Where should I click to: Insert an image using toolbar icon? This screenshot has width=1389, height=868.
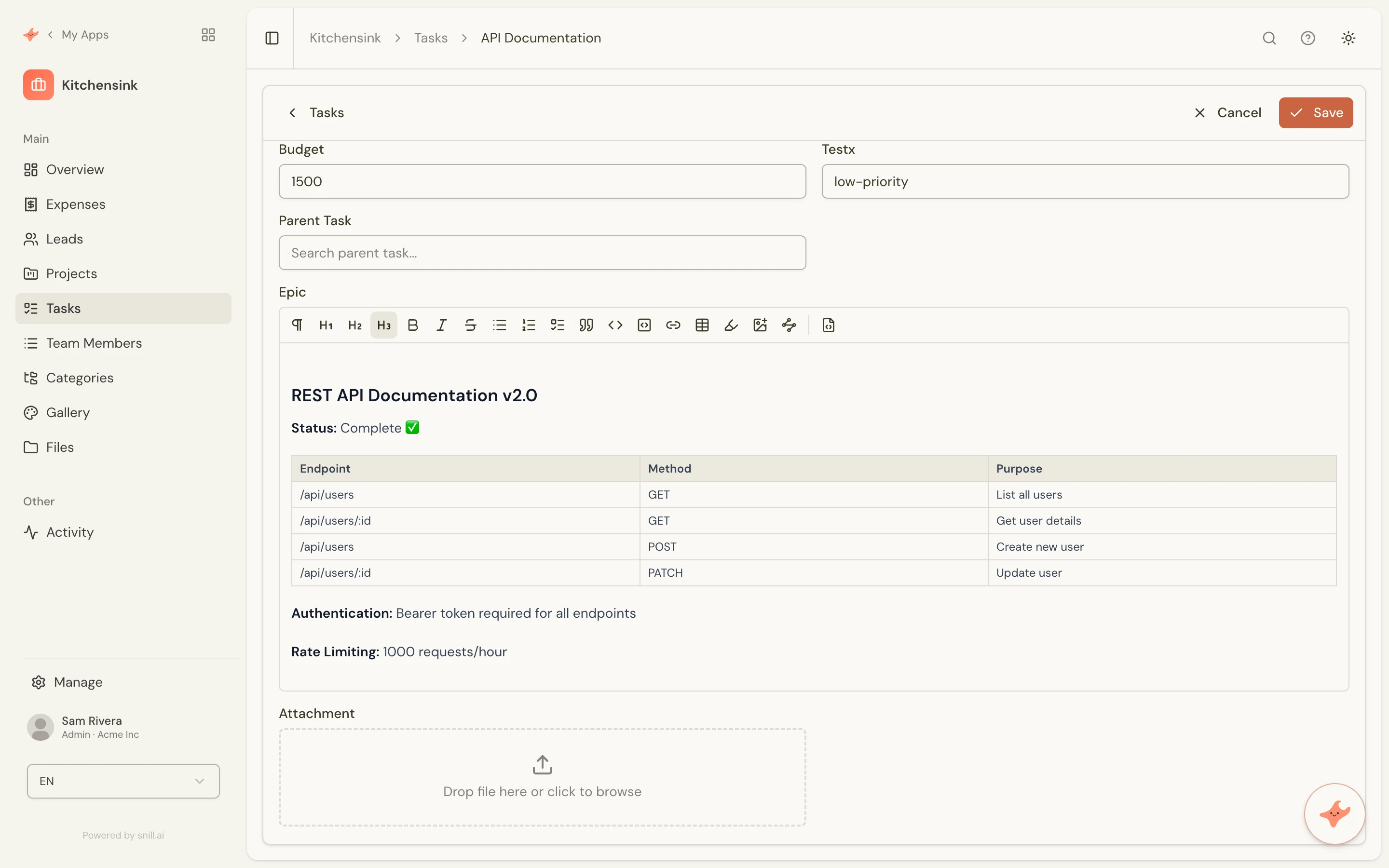760,325
